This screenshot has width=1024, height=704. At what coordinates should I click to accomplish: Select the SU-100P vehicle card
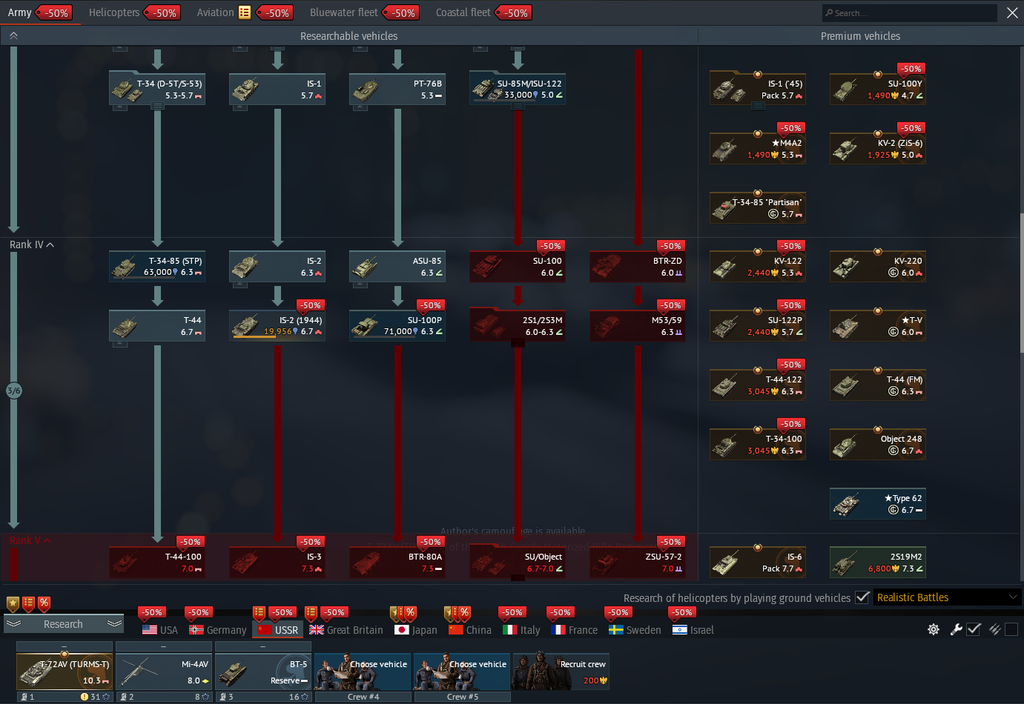point(398,325)
